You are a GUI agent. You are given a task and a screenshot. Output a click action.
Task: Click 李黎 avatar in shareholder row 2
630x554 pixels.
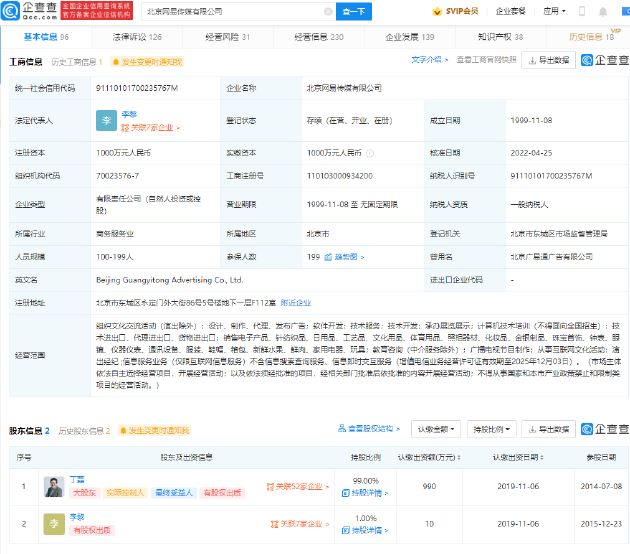point(54,524)
